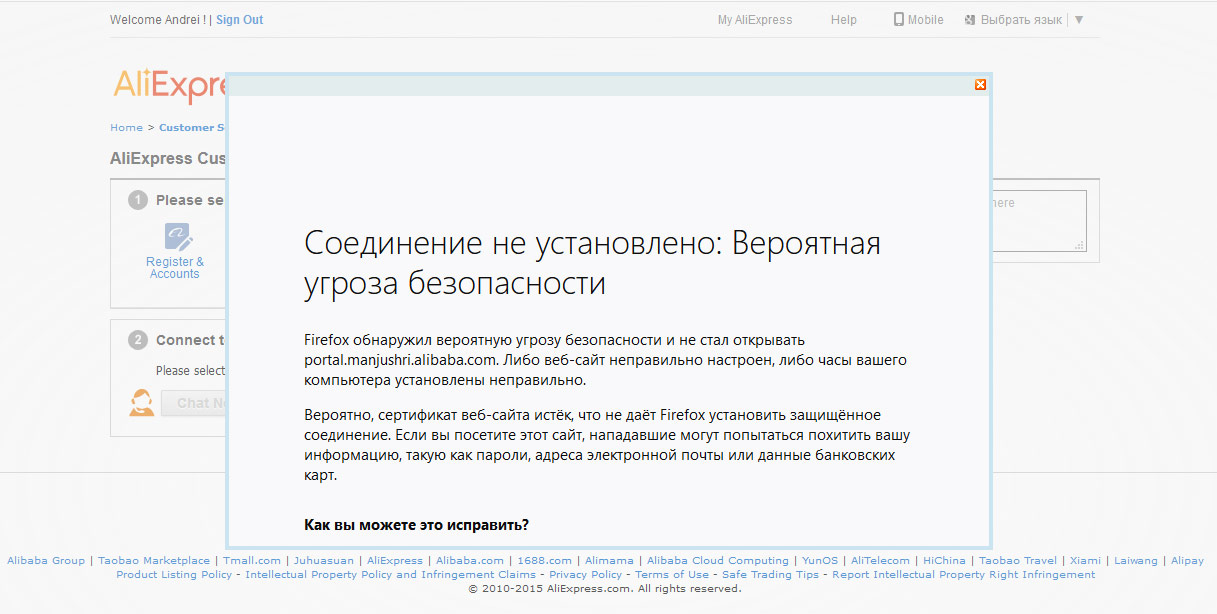Click the chat agent headset icon
This screenshot has height=614, width=1217.
click(x=142, y=402)
